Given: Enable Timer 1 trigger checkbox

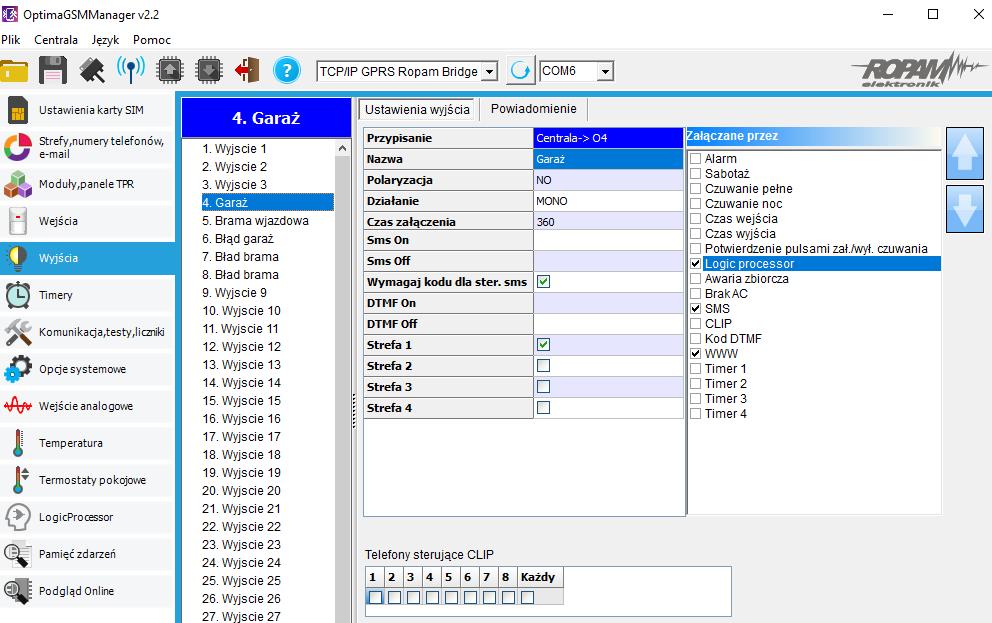Looking at the screenshot, I should click(x=695, y=369).
